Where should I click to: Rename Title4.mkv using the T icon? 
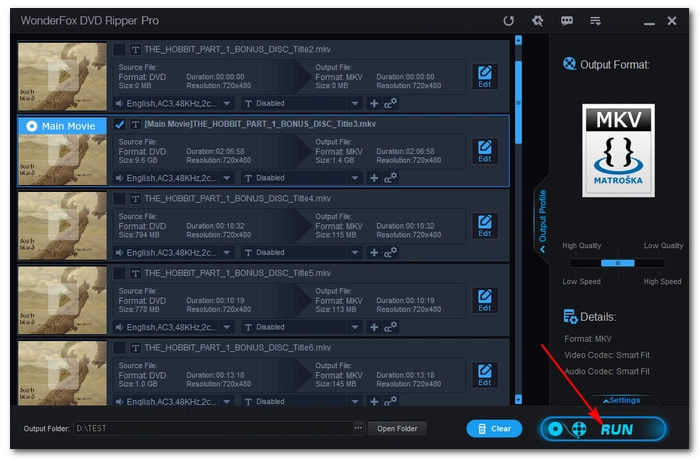(135, 199)
